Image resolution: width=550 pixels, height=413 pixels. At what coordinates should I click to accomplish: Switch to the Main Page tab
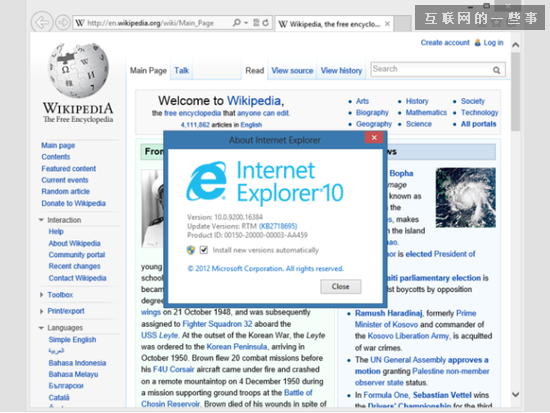[148, 71]
